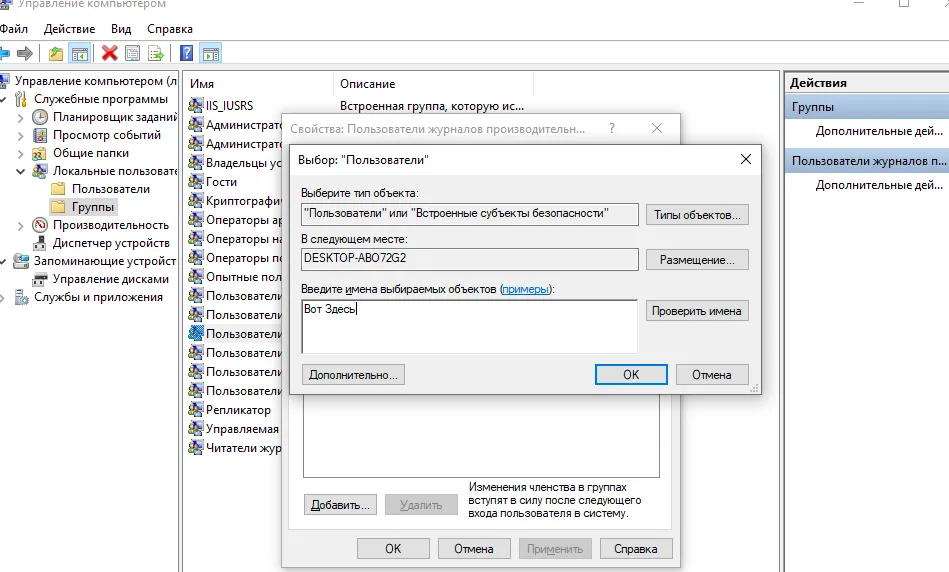Click the Forward arrow toolbar icon
949x572 pixels.
(x=25, y=53)
